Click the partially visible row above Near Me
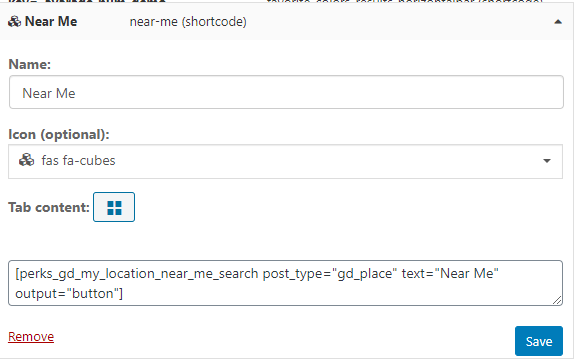Screen dimensions: 576x361 [x=287, y=1]
